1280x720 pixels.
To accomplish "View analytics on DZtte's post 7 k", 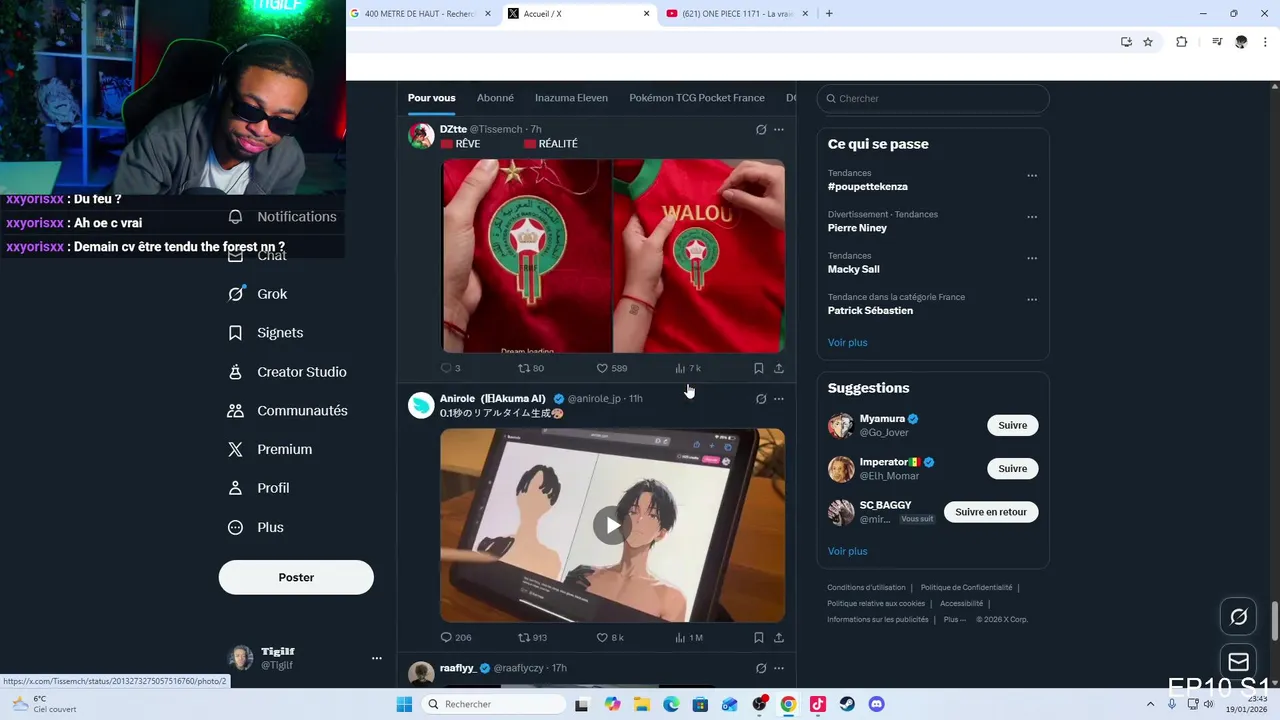I will click(x=688, y=368).
